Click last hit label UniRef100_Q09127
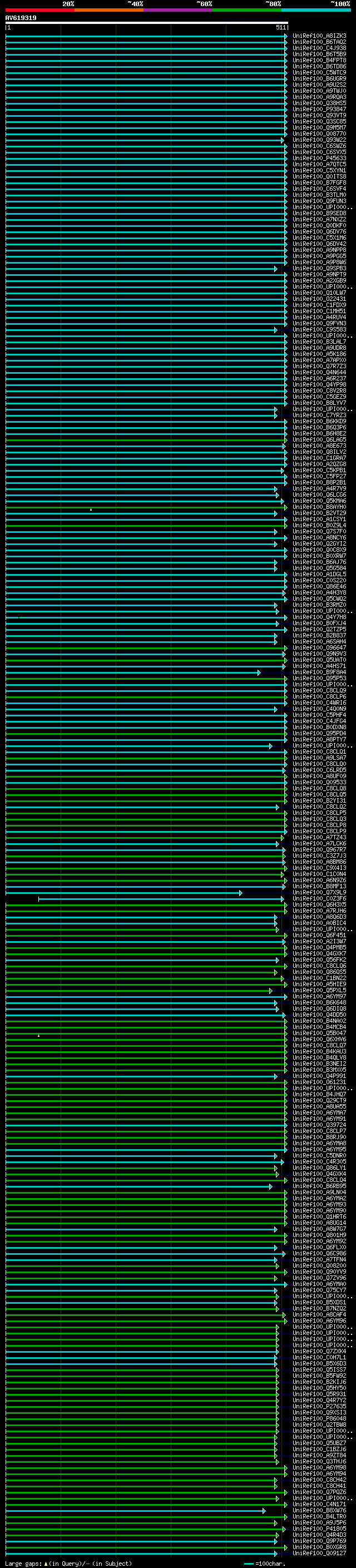The height and width of the screenshot is (1568, 356). [319, 1554]
